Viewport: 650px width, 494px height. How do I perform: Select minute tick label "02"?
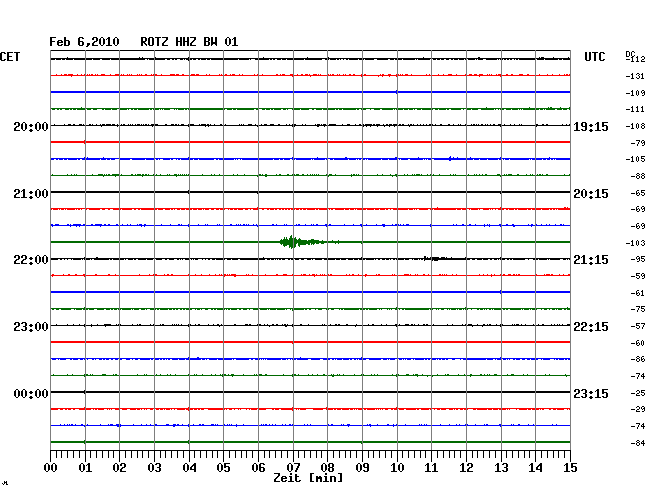119,468
